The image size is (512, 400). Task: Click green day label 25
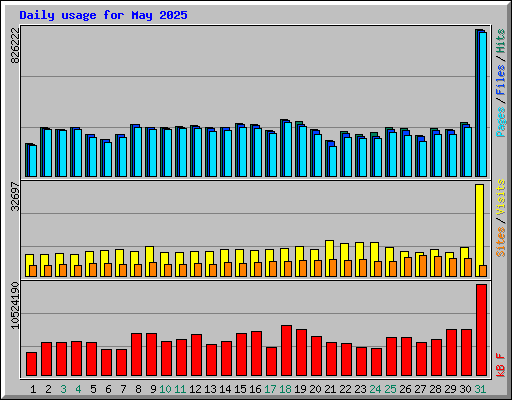coord(390,389)
